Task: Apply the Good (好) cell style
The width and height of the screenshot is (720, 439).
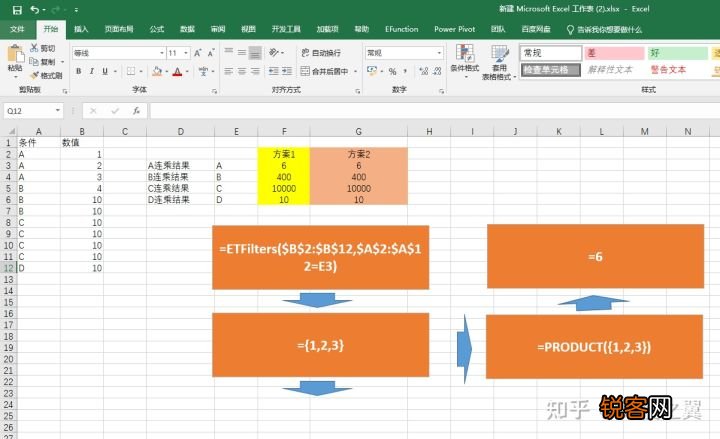Action: click(678, 53)
